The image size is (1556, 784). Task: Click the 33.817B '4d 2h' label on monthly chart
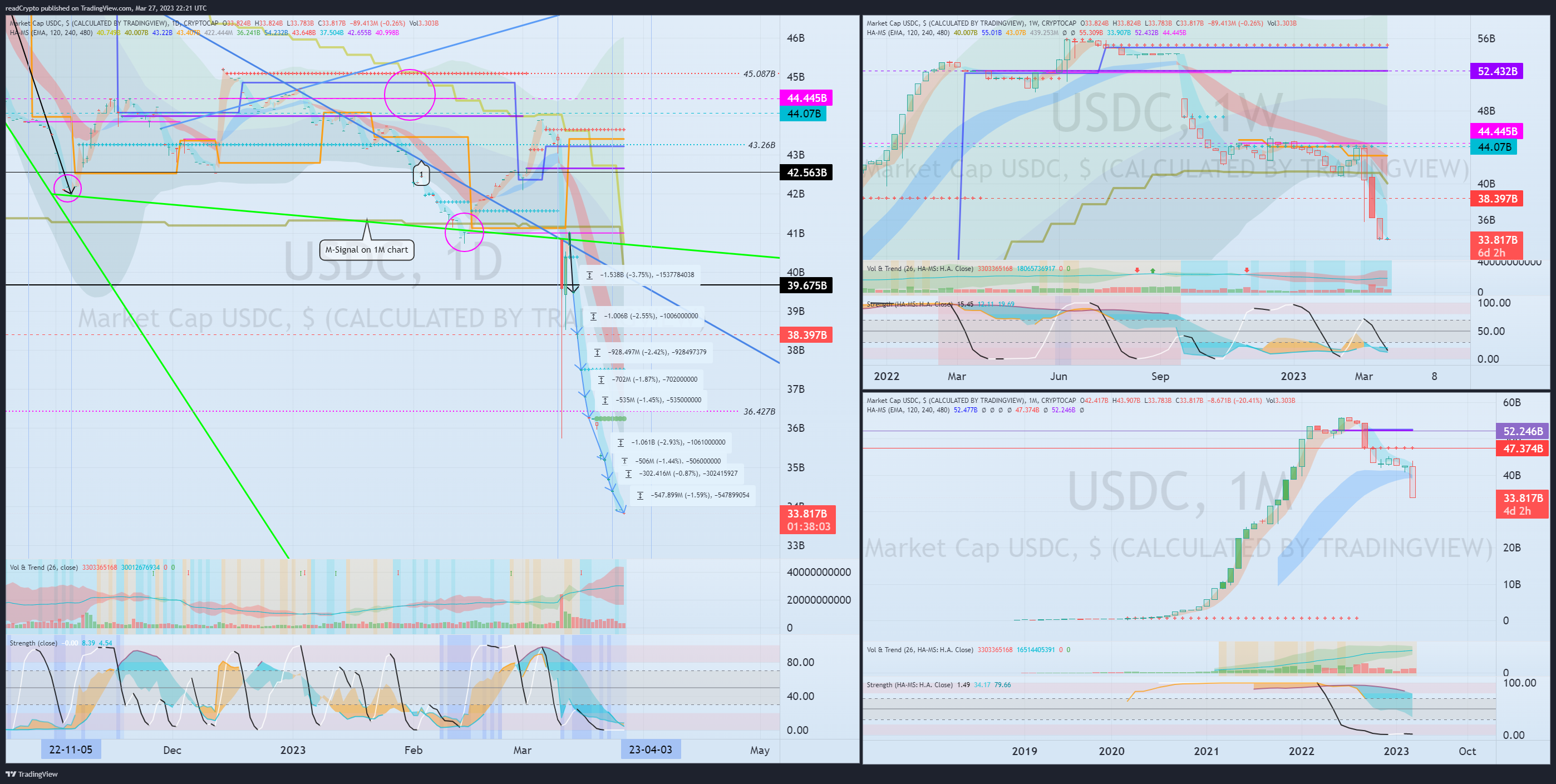coord(1522,504)
